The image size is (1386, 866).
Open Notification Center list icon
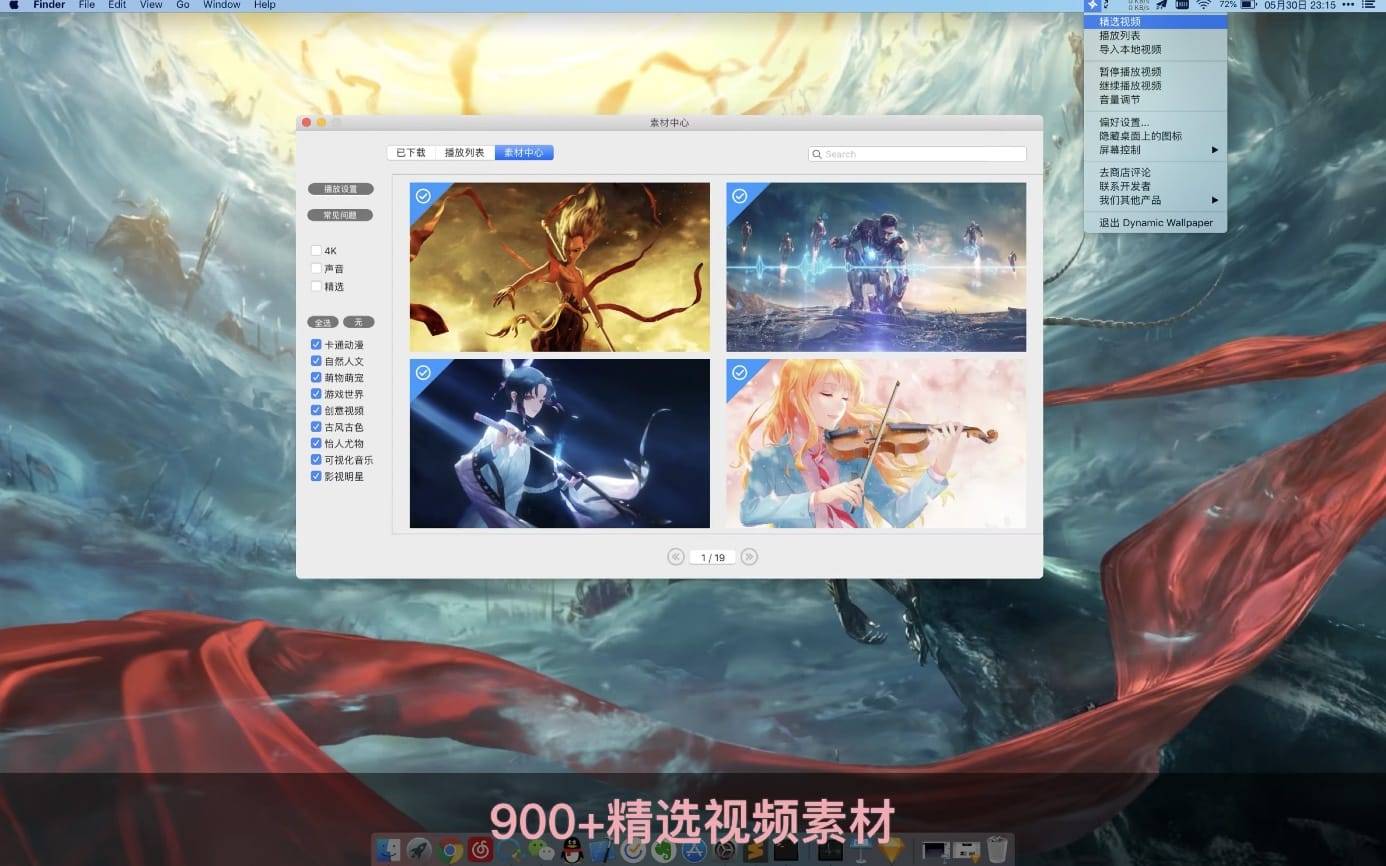click(1369, 5)
